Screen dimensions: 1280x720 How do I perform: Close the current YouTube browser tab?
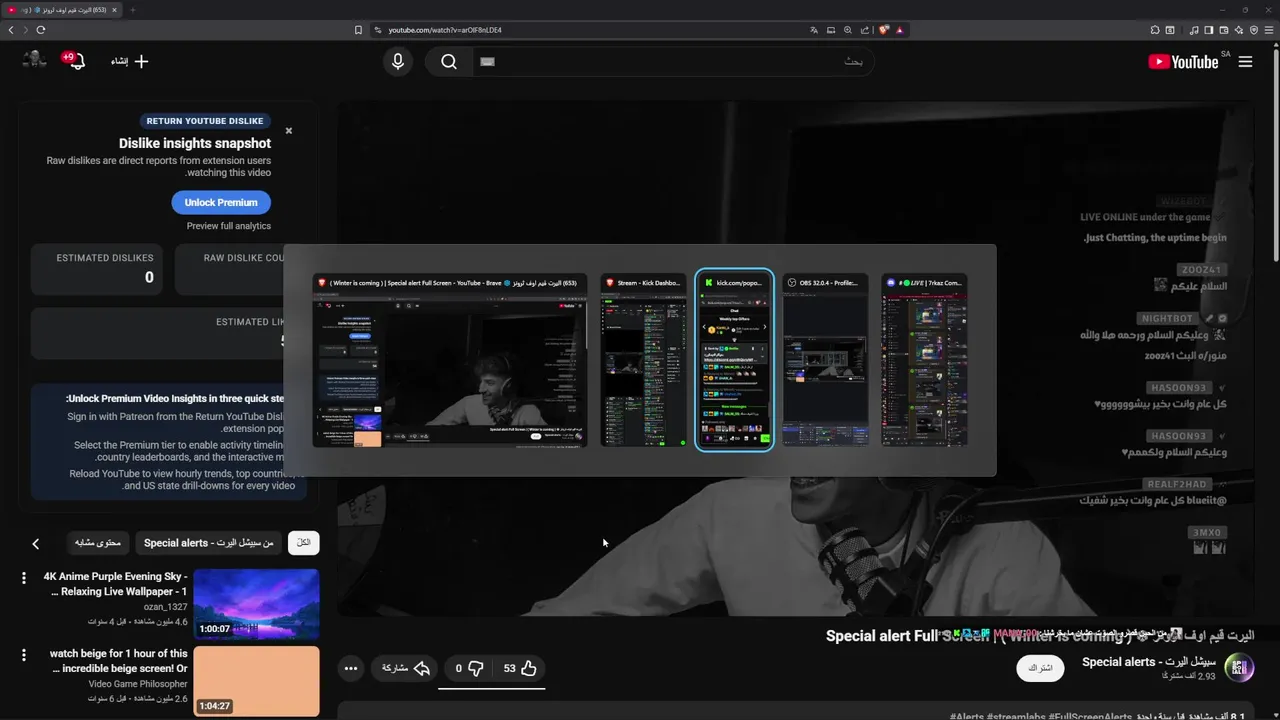(x=114, y=10)
